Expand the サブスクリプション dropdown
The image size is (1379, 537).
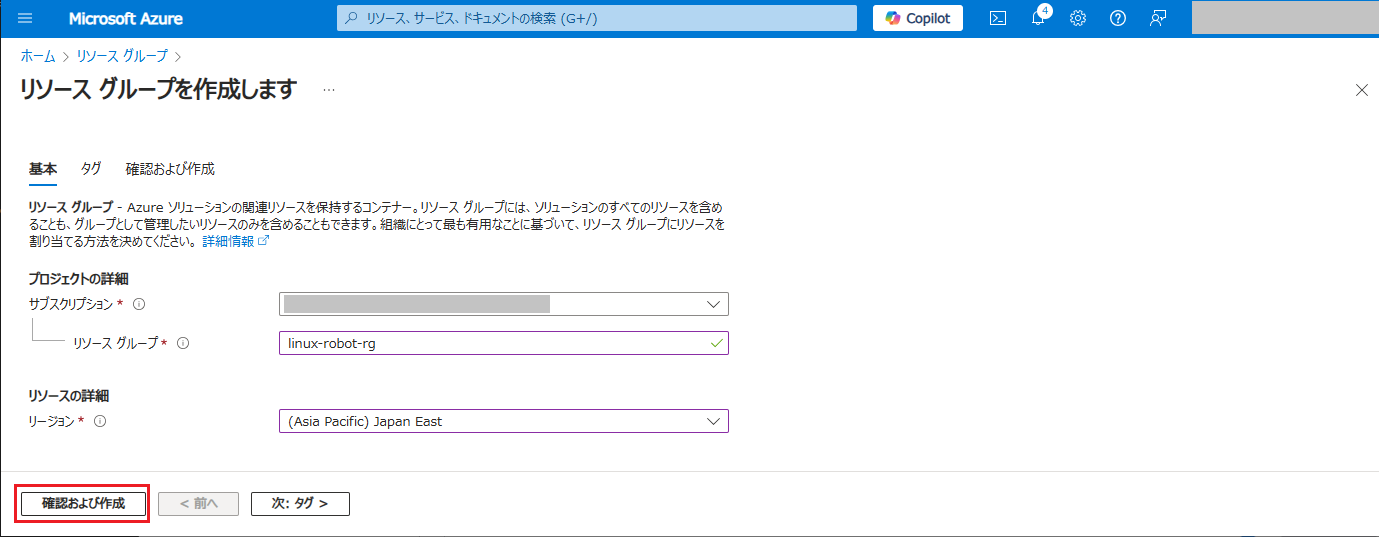click(504, 304)
